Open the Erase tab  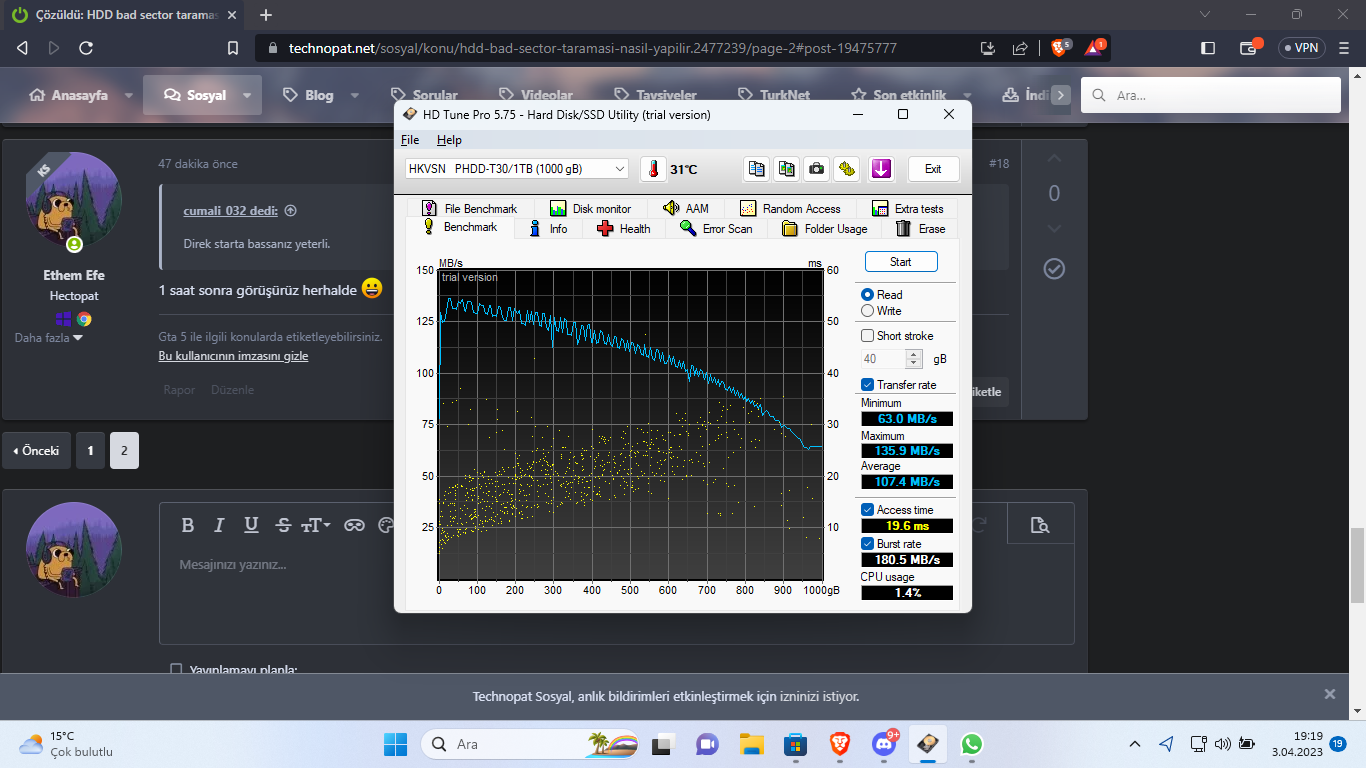click(921, 229)
